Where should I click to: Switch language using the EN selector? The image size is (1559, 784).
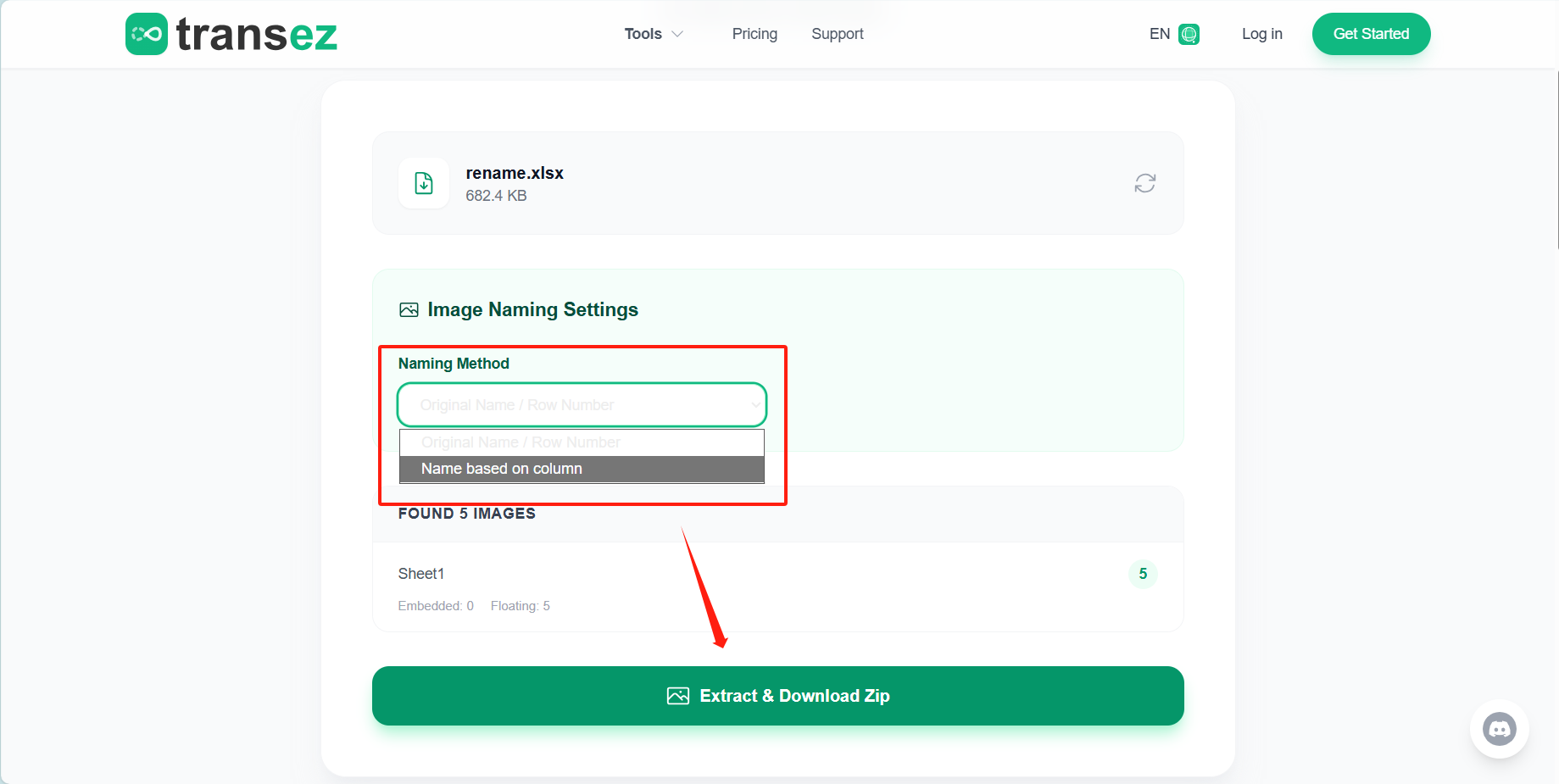click(x=1159, y=34)
